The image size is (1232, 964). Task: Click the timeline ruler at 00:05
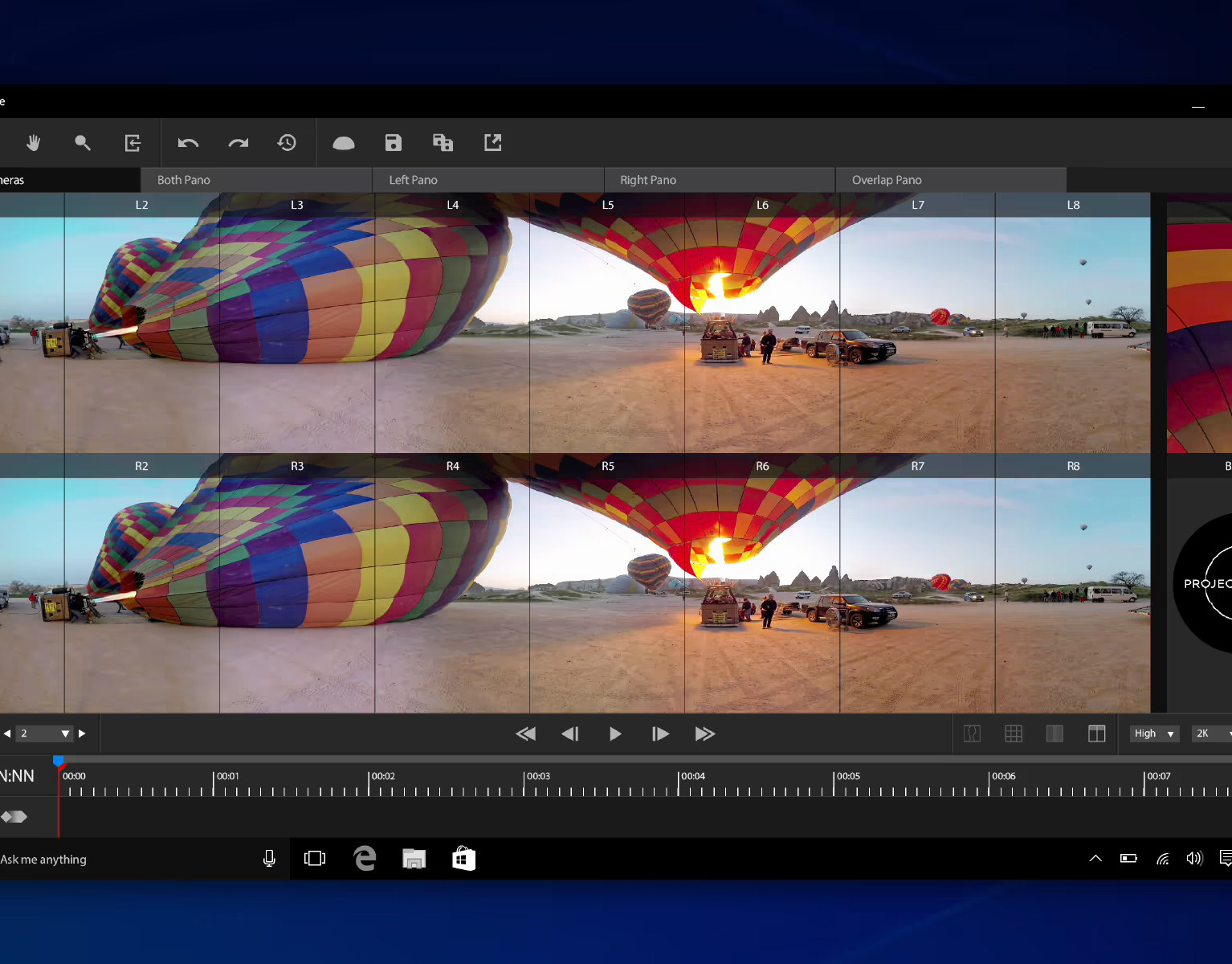coord(848,776)
